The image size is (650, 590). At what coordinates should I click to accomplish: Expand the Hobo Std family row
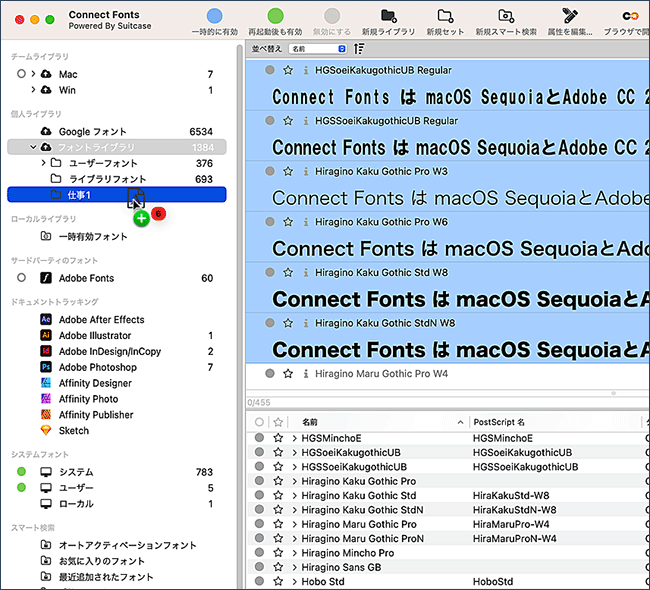point(294,581)
